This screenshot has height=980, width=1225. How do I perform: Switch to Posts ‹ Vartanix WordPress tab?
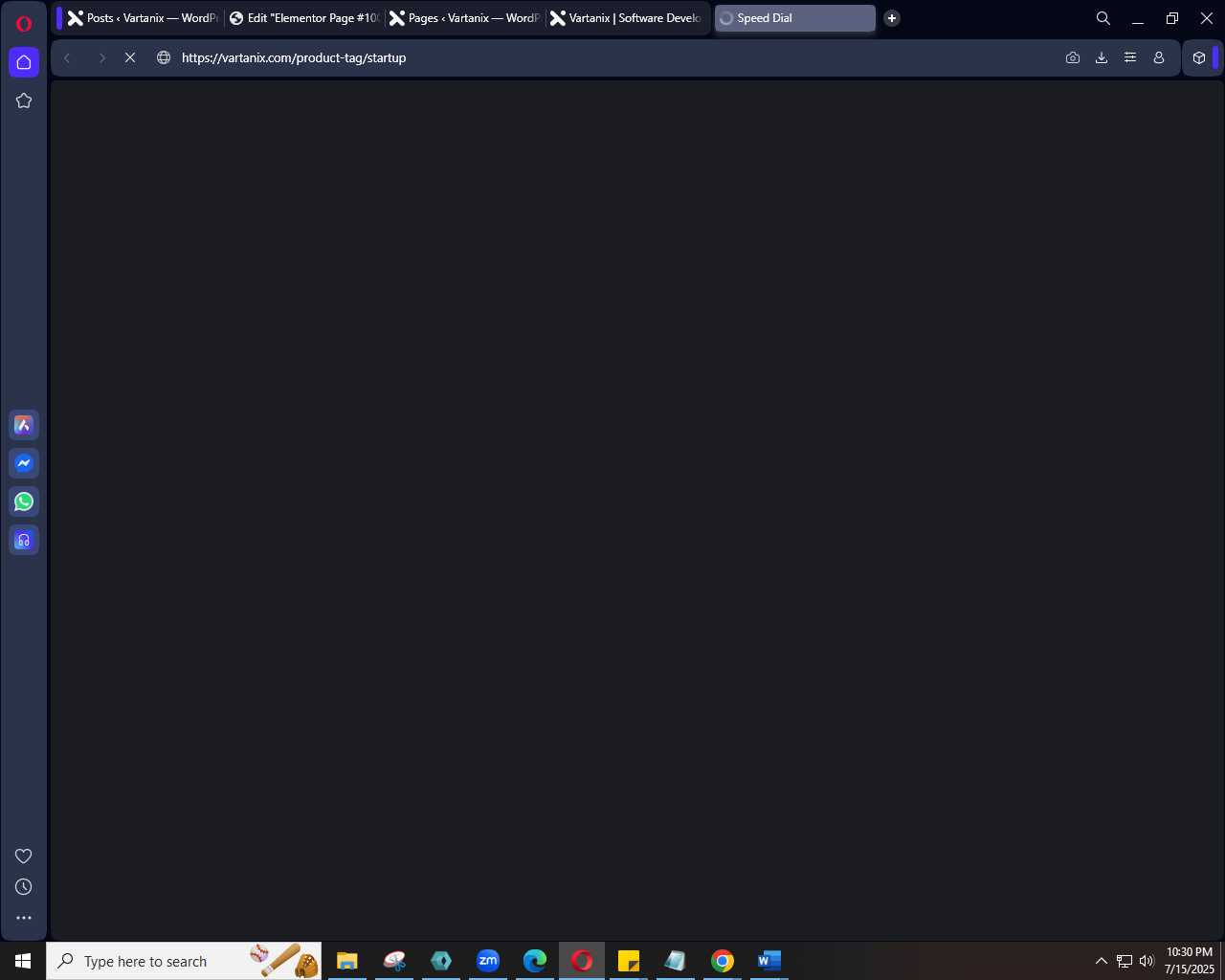tap(143, 18)
